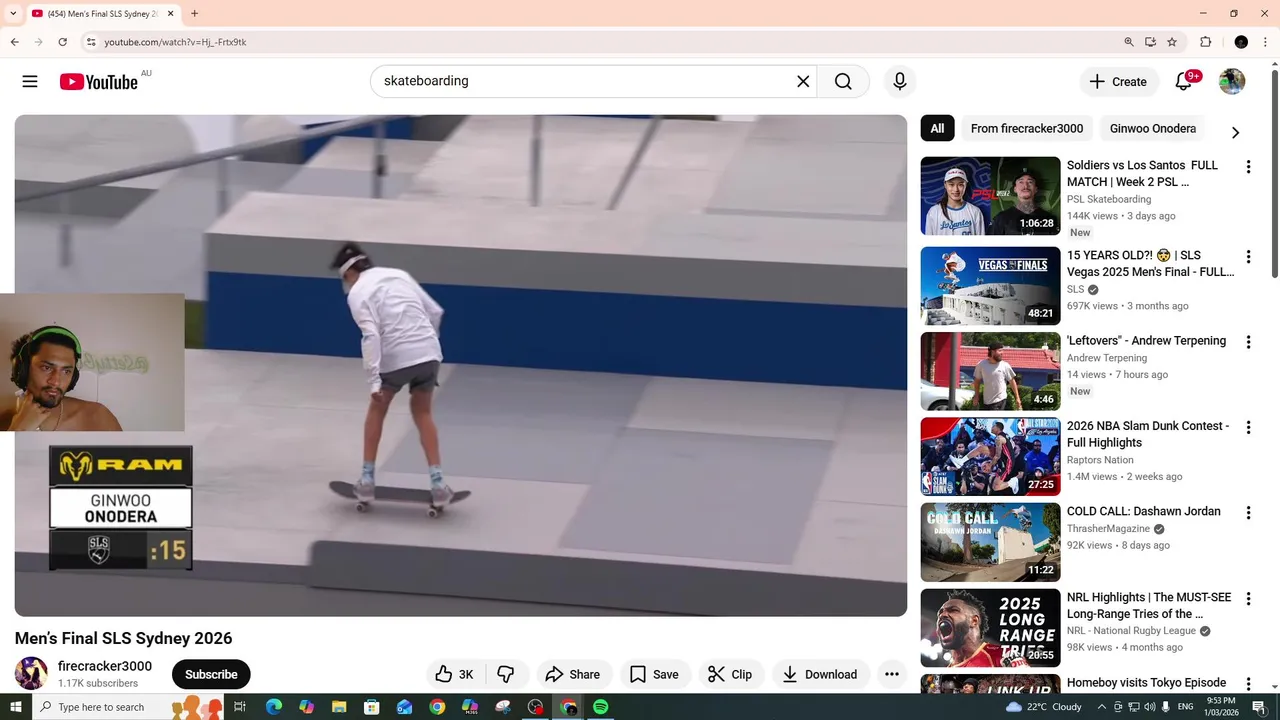Open a new browser tab

pyautogui.click(x=194, y=14)
